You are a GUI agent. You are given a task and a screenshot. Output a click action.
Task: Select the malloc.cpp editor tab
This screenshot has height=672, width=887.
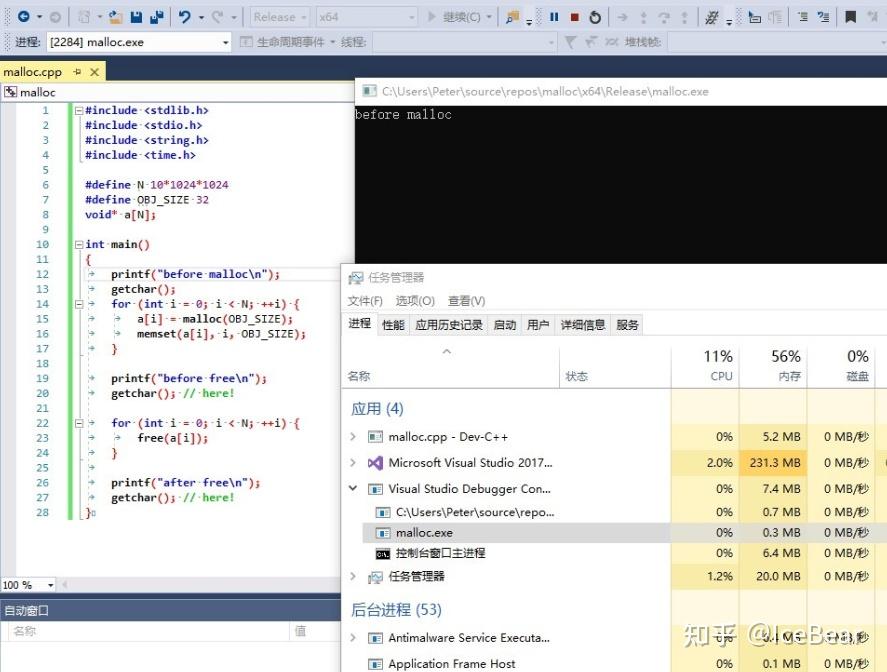(x=32, y=72)
